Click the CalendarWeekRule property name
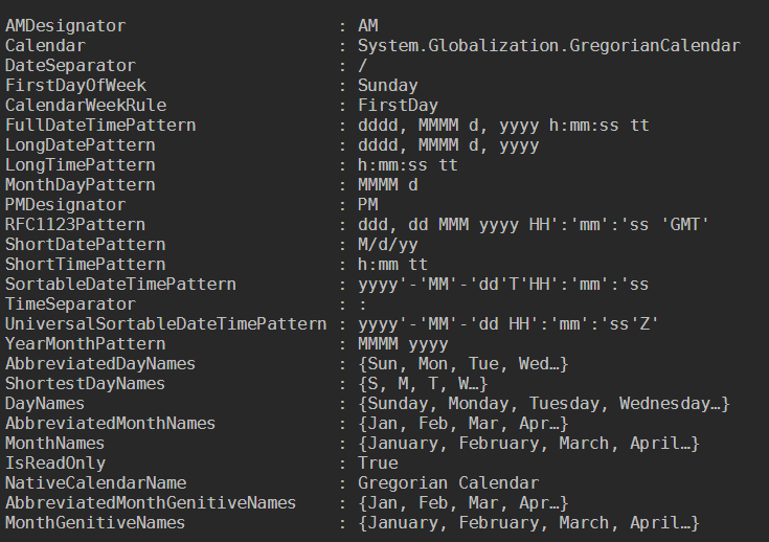This screenshot has height=542, width=769. click(x=86, y=105)
